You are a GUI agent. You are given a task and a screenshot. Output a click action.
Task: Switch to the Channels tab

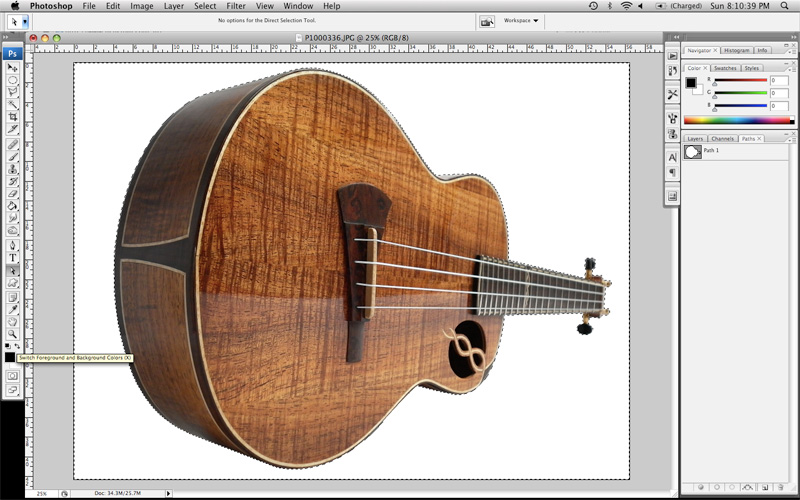[722, 139]
